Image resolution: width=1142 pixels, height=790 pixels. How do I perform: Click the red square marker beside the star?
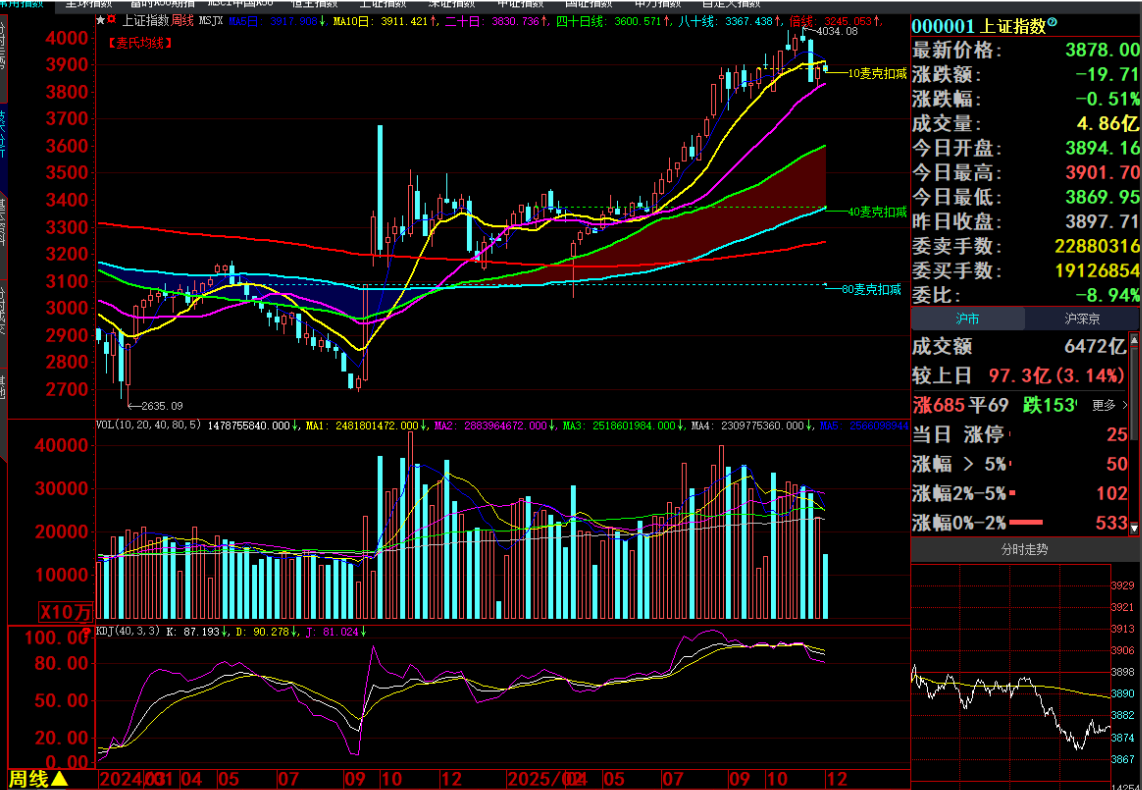[x=110, y=20]
